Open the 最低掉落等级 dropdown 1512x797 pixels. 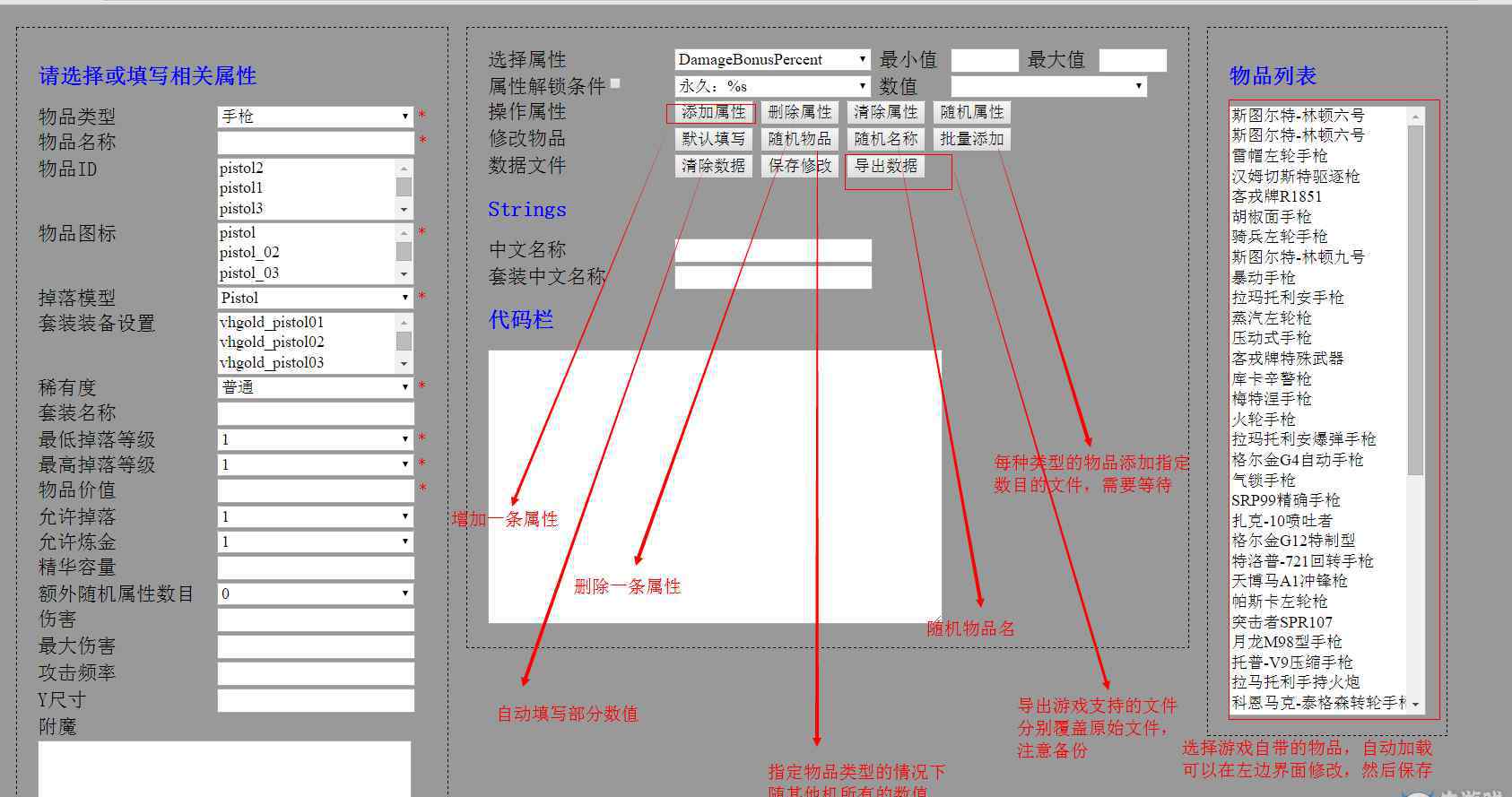(x=315, y=439)
